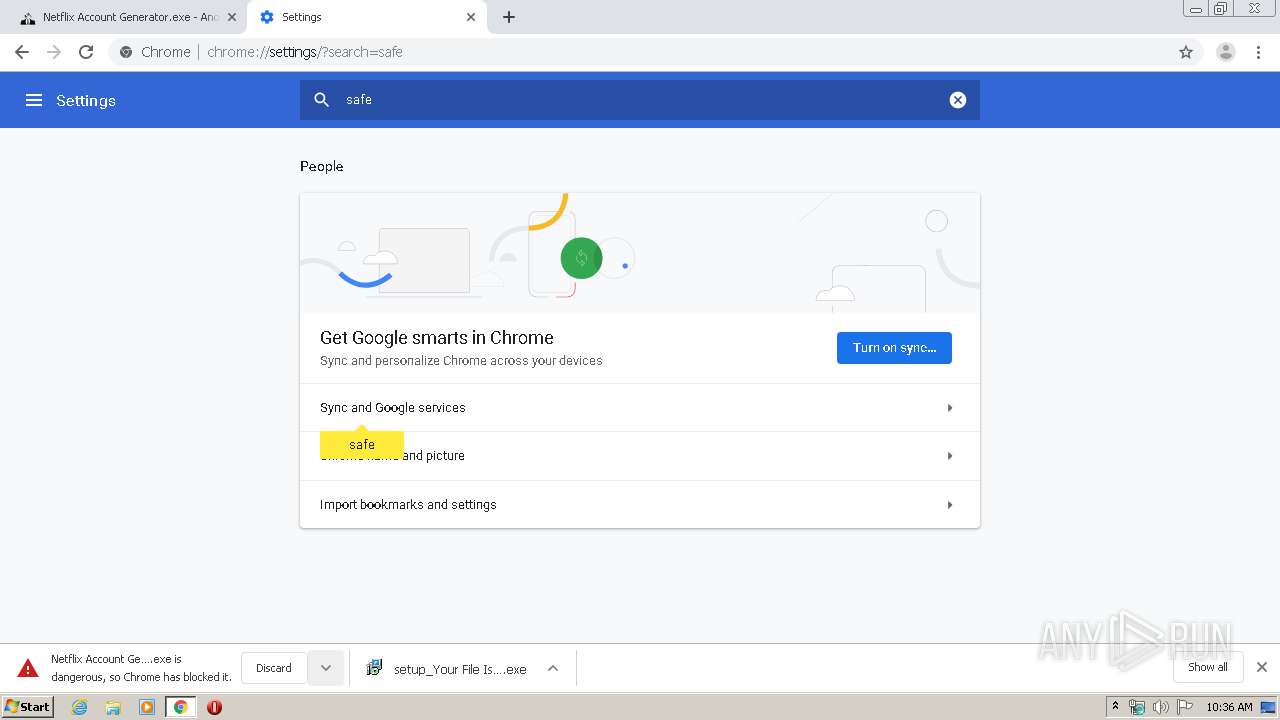Image resolution: width=1280 pixels, height=720 pixels.
Task: Go forward to next page
Action: (x=54, y=52)
